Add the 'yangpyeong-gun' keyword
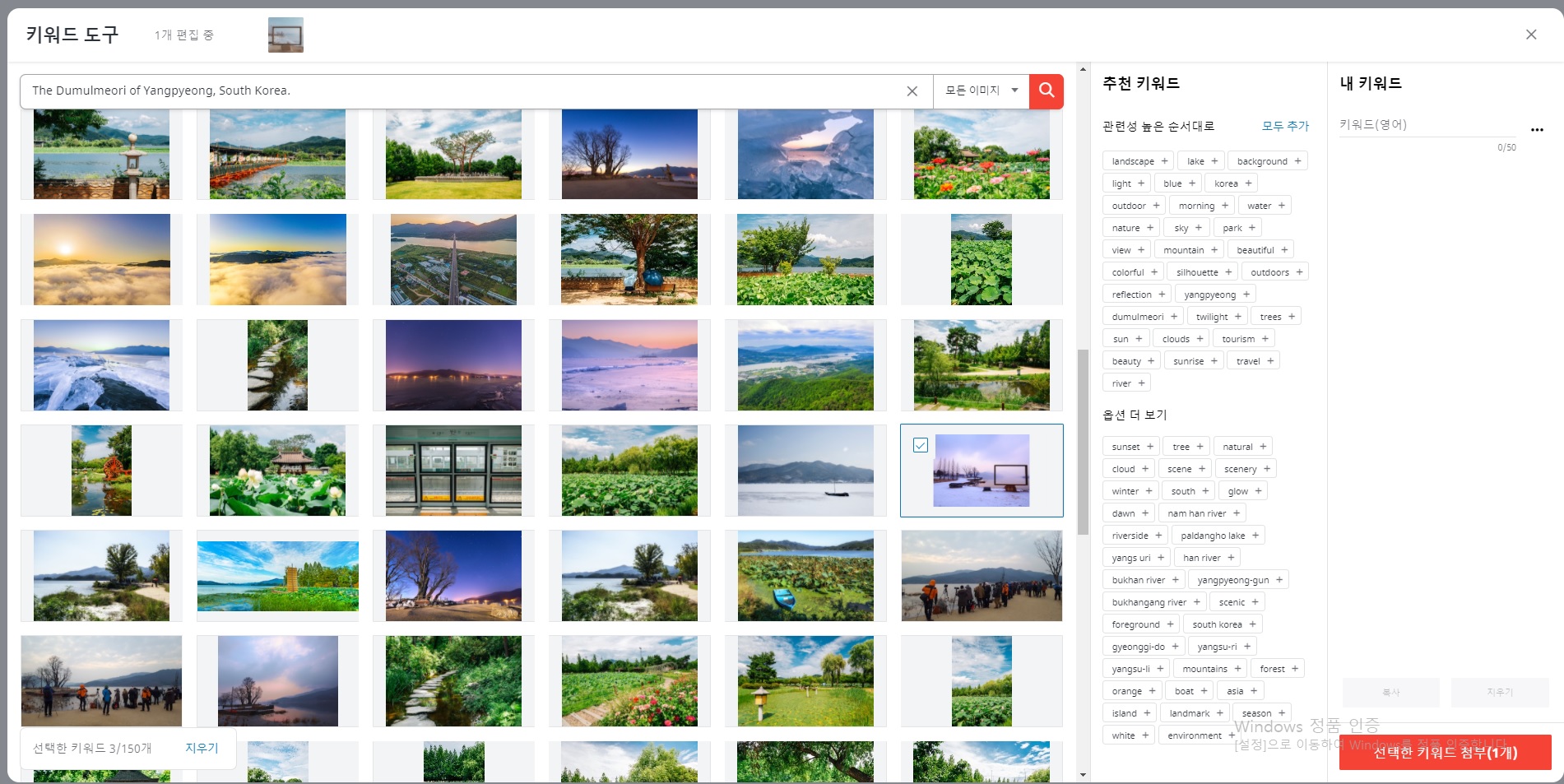1564x784 pixels. click(x=1239, y=580)
